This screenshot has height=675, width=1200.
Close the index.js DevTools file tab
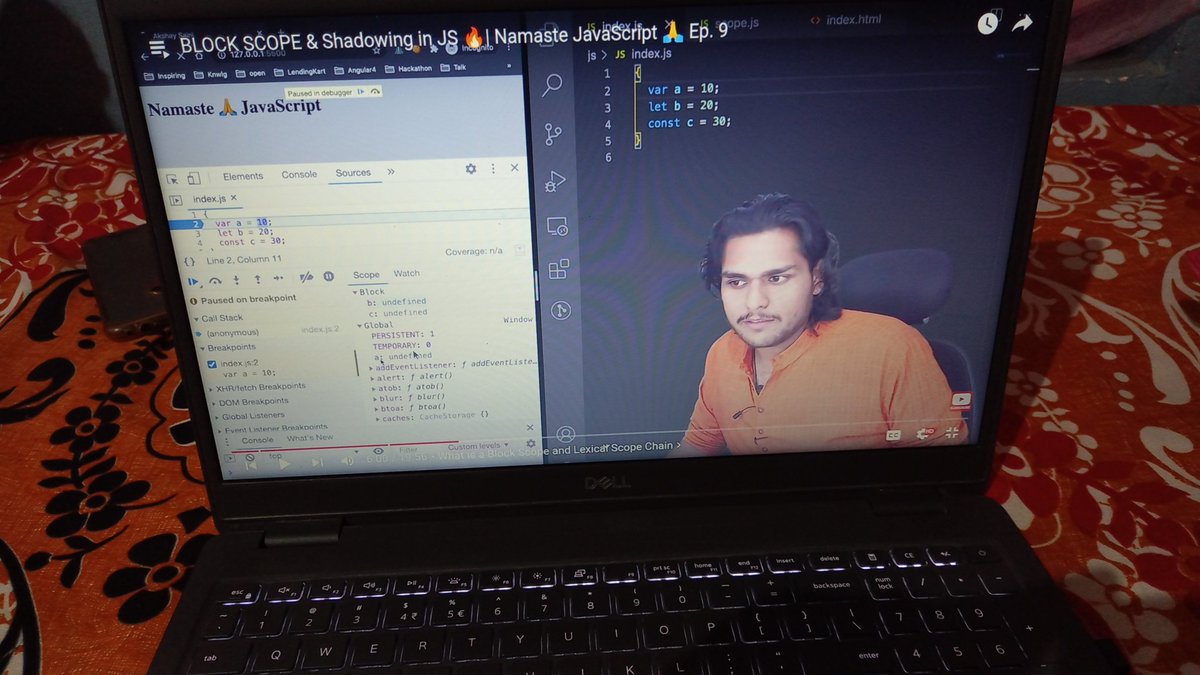[x=233, y=199]
